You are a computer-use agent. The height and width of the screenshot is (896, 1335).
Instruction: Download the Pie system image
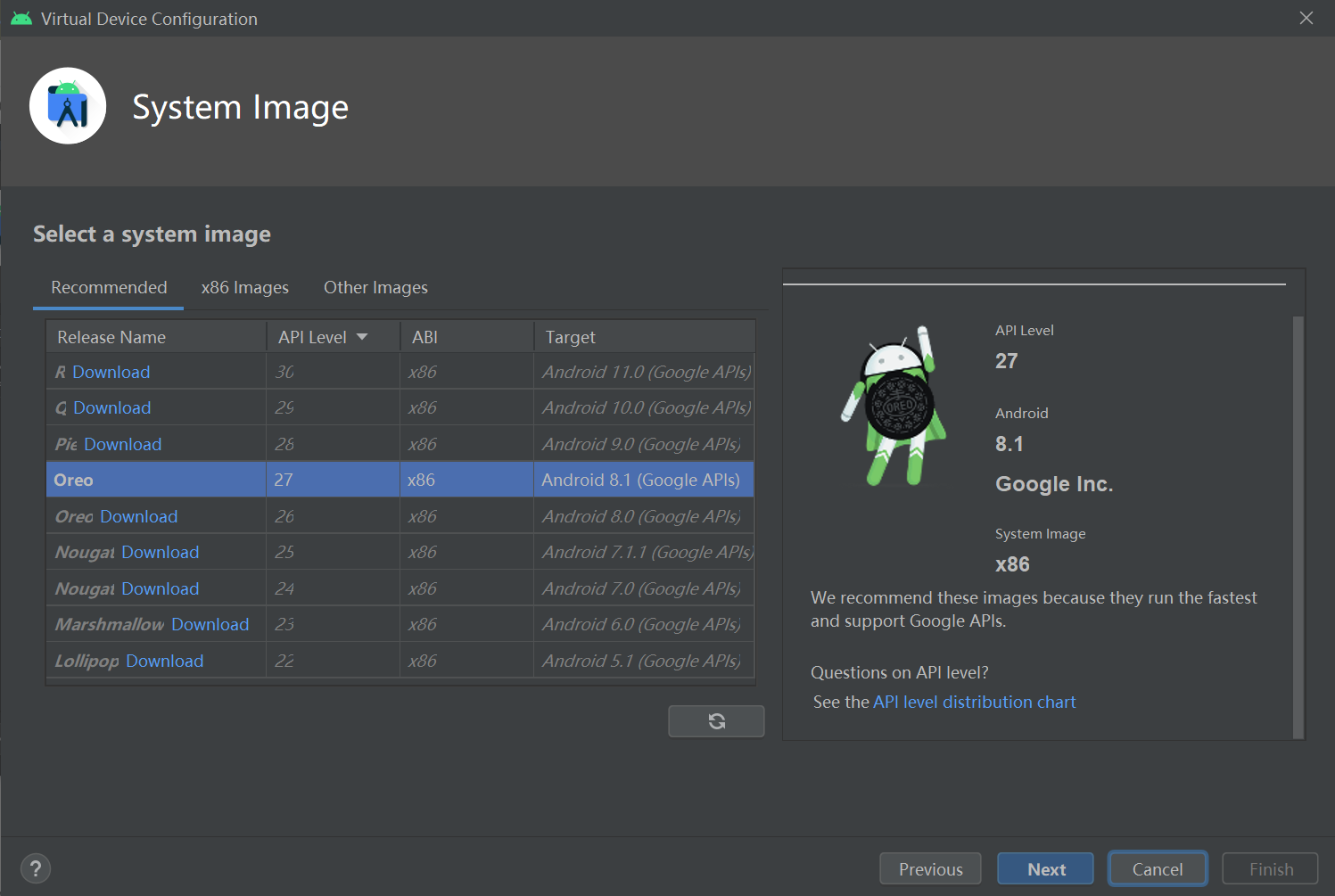point(123,444)
